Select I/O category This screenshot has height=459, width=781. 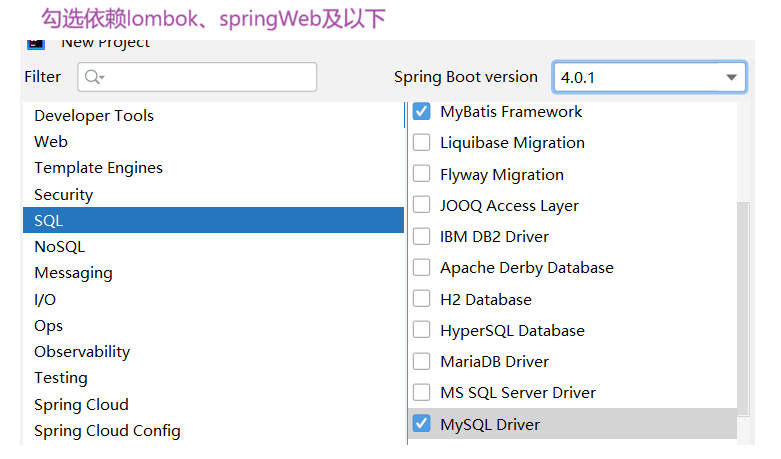pyautogui.click(x=213, y=299)
